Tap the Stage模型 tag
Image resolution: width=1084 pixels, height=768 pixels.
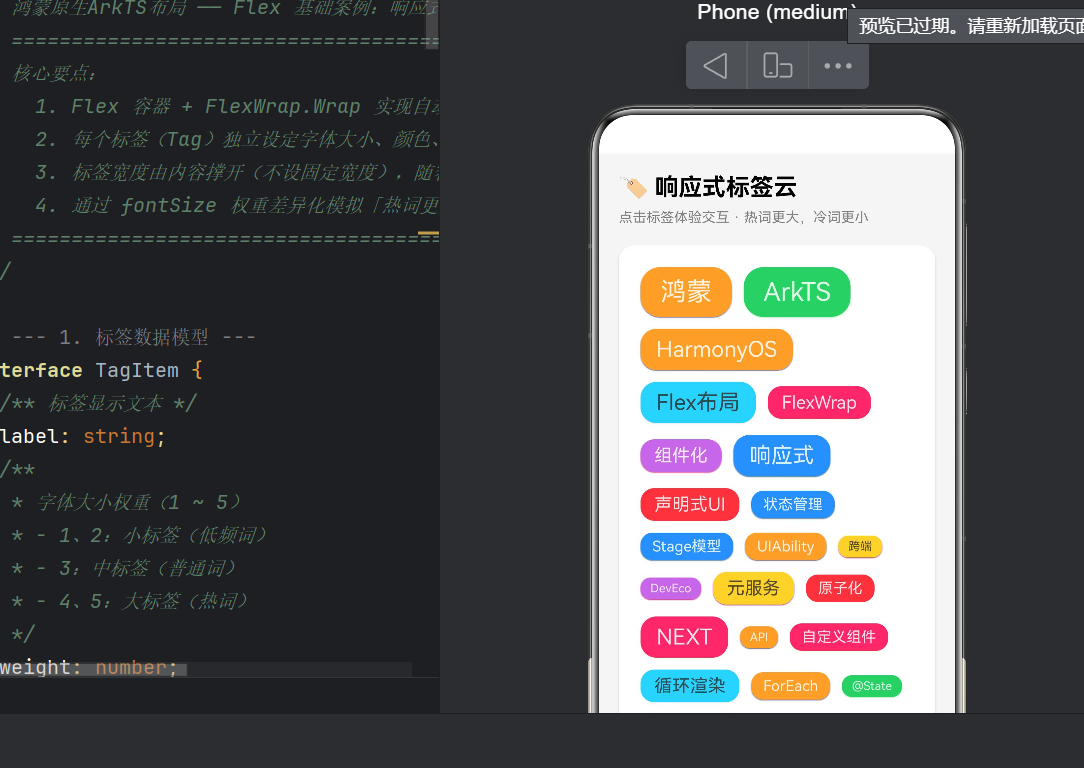(x=686, y=546)
